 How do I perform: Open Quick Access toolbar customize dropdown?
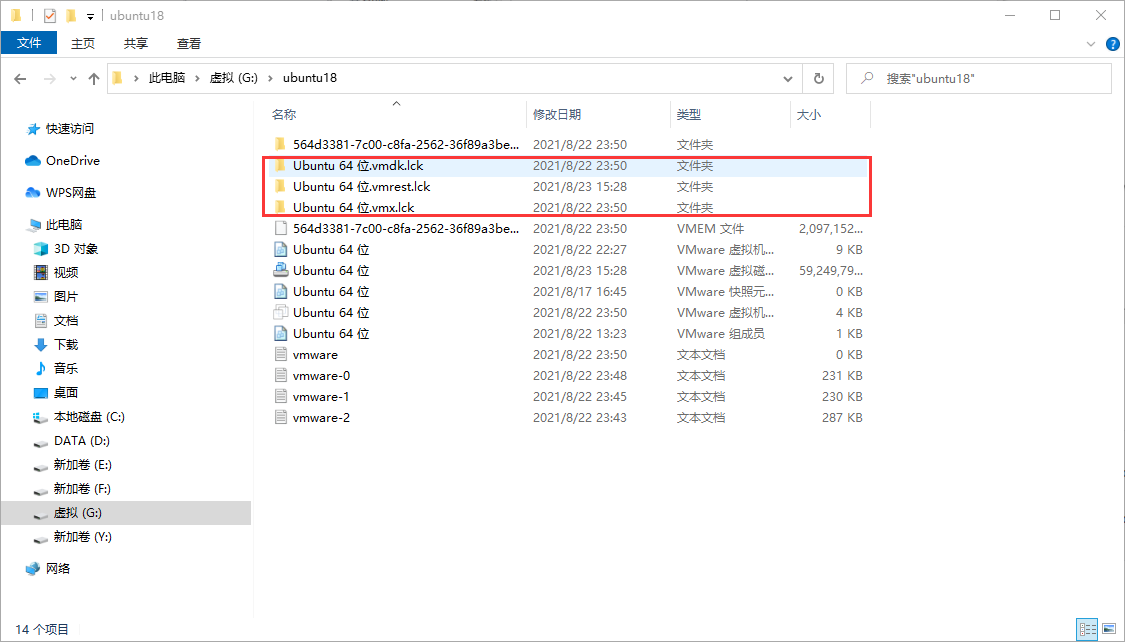(90, 16)
